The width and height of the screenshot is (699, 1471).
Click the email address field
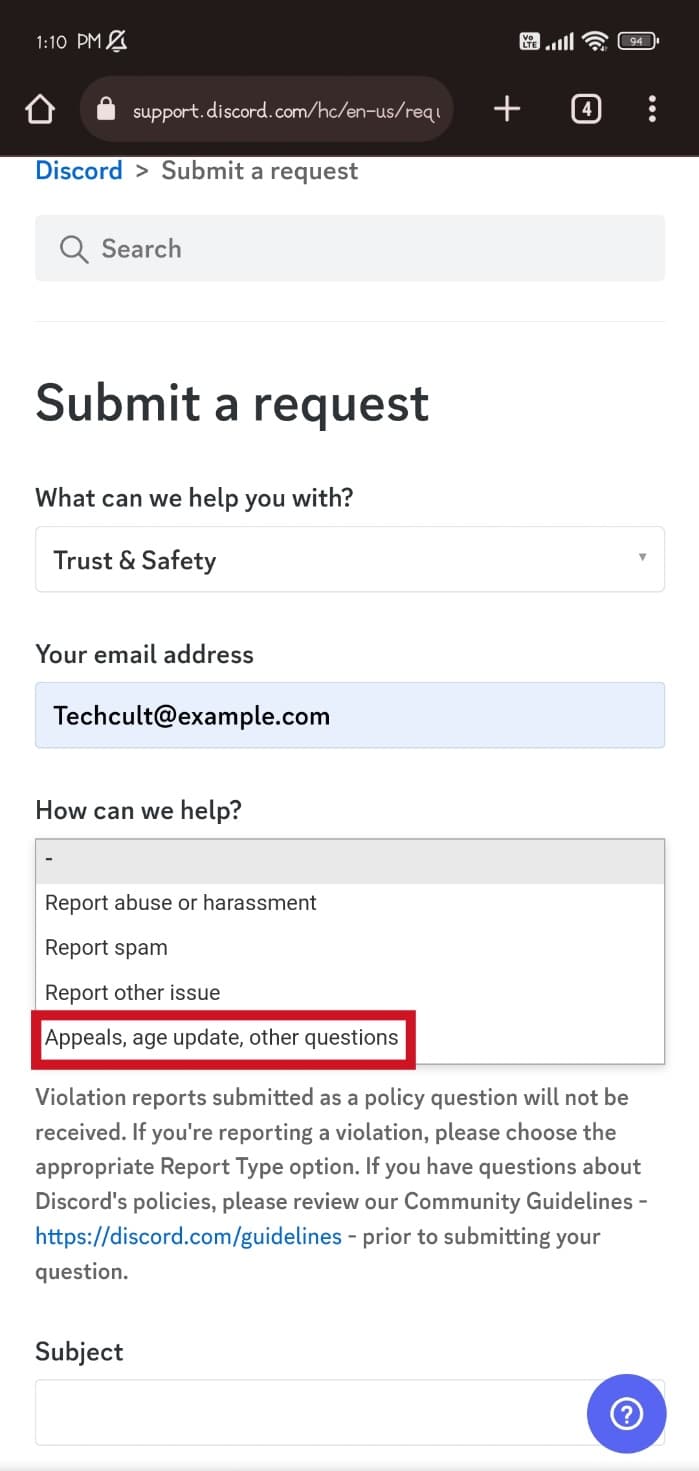350,716
